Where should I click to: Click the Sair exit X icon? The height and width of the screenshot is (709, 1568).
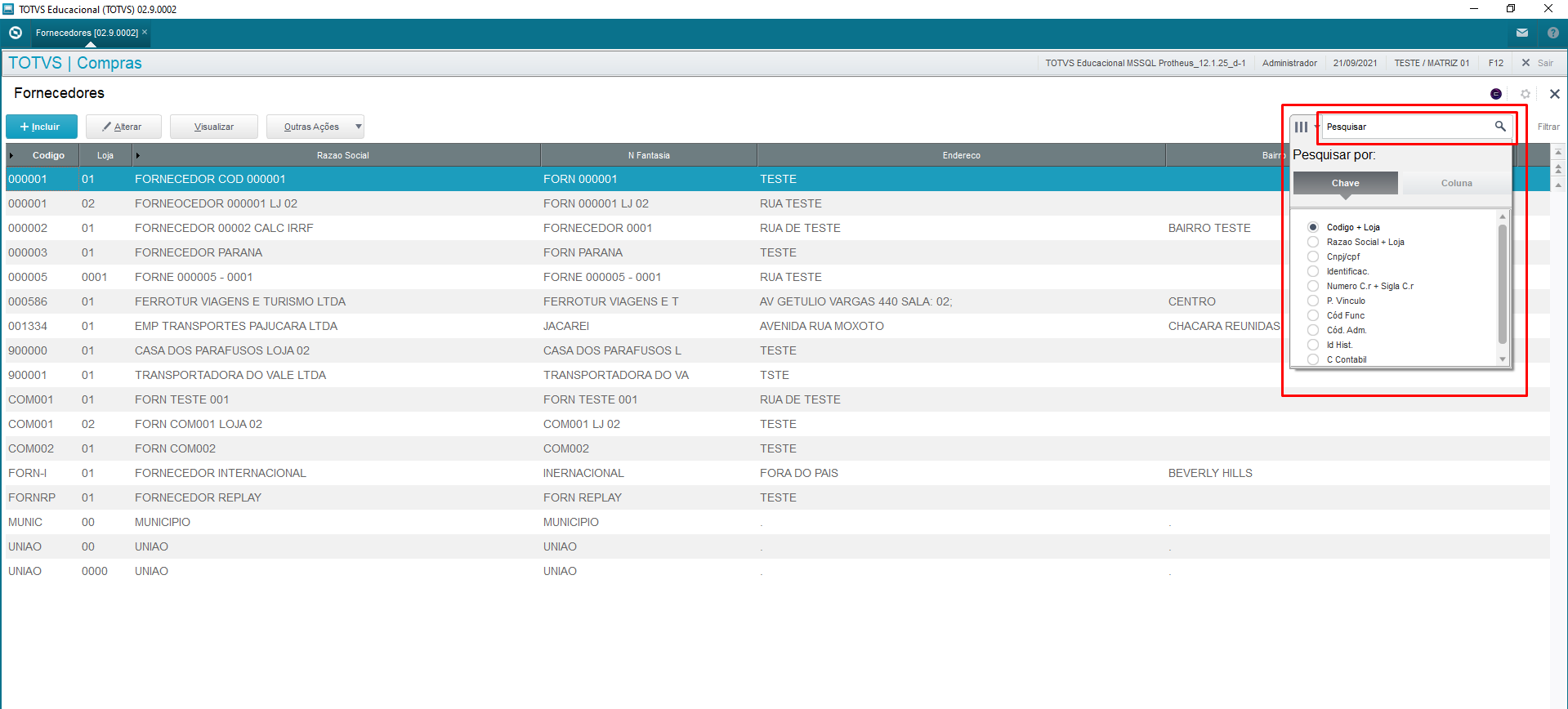click(1526, 63)
